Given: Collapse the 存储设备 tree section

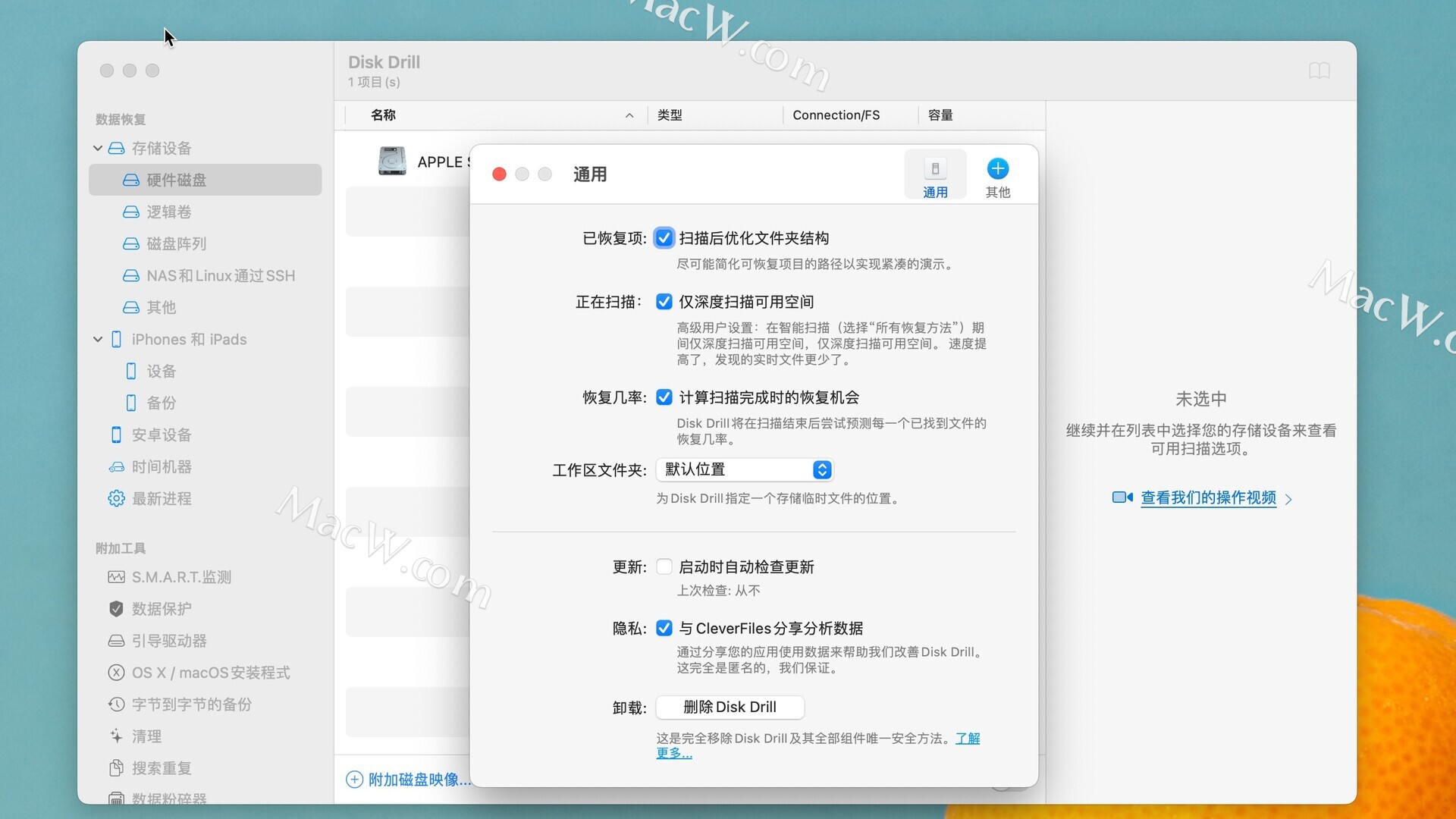Looking at the screenshot, I should pyautogui.click(x=98, y=148).
